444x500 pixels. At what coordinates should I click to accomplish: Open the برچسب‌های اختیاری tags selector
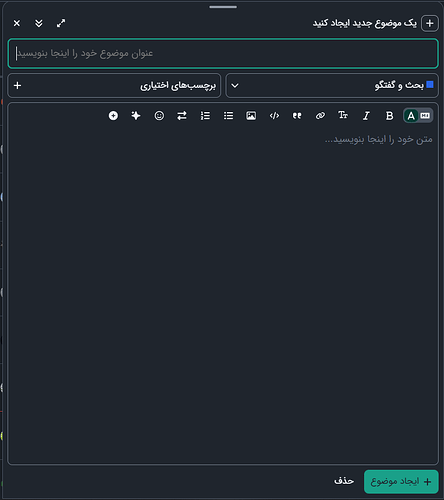tap(114, 86)
